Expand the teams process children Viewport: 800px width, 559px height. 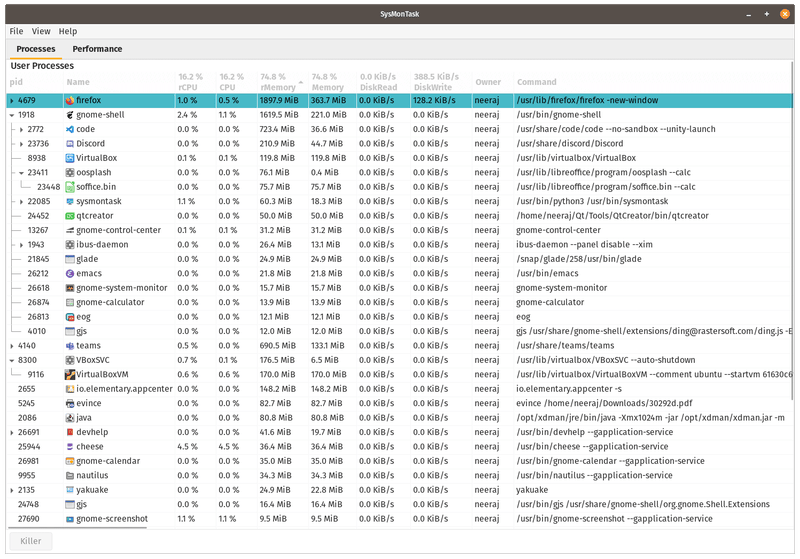11,345
